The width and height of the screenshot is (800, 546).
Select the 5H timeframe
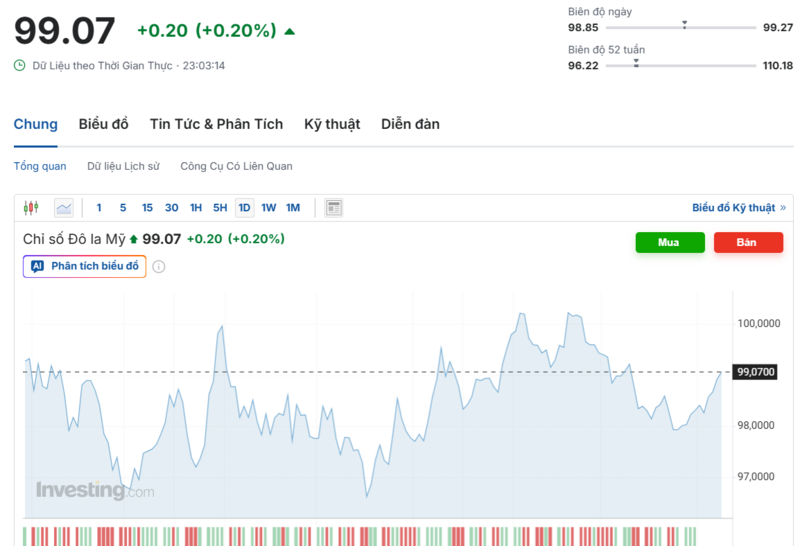(220, 208)
